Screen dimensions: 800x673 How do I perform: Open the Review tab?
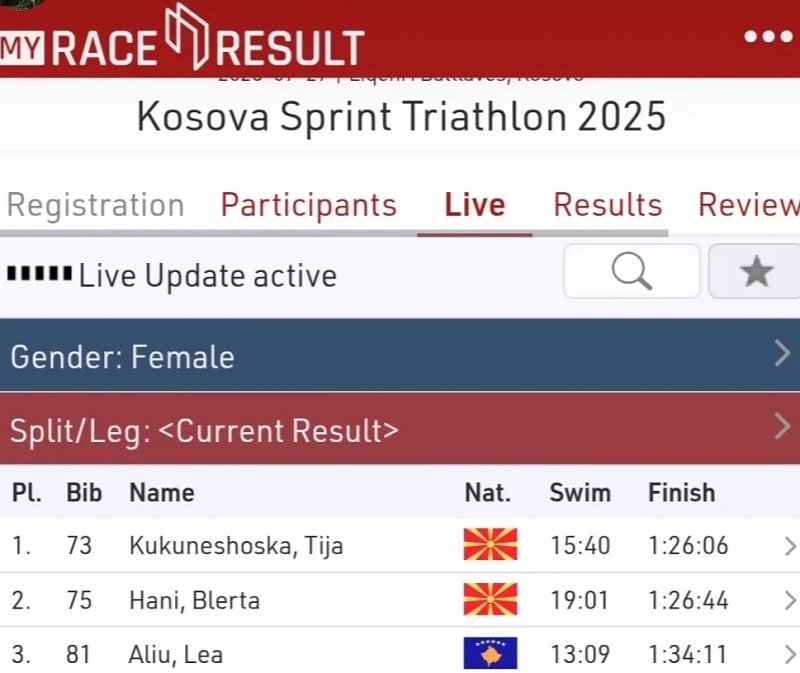click(x=748, y=205)
